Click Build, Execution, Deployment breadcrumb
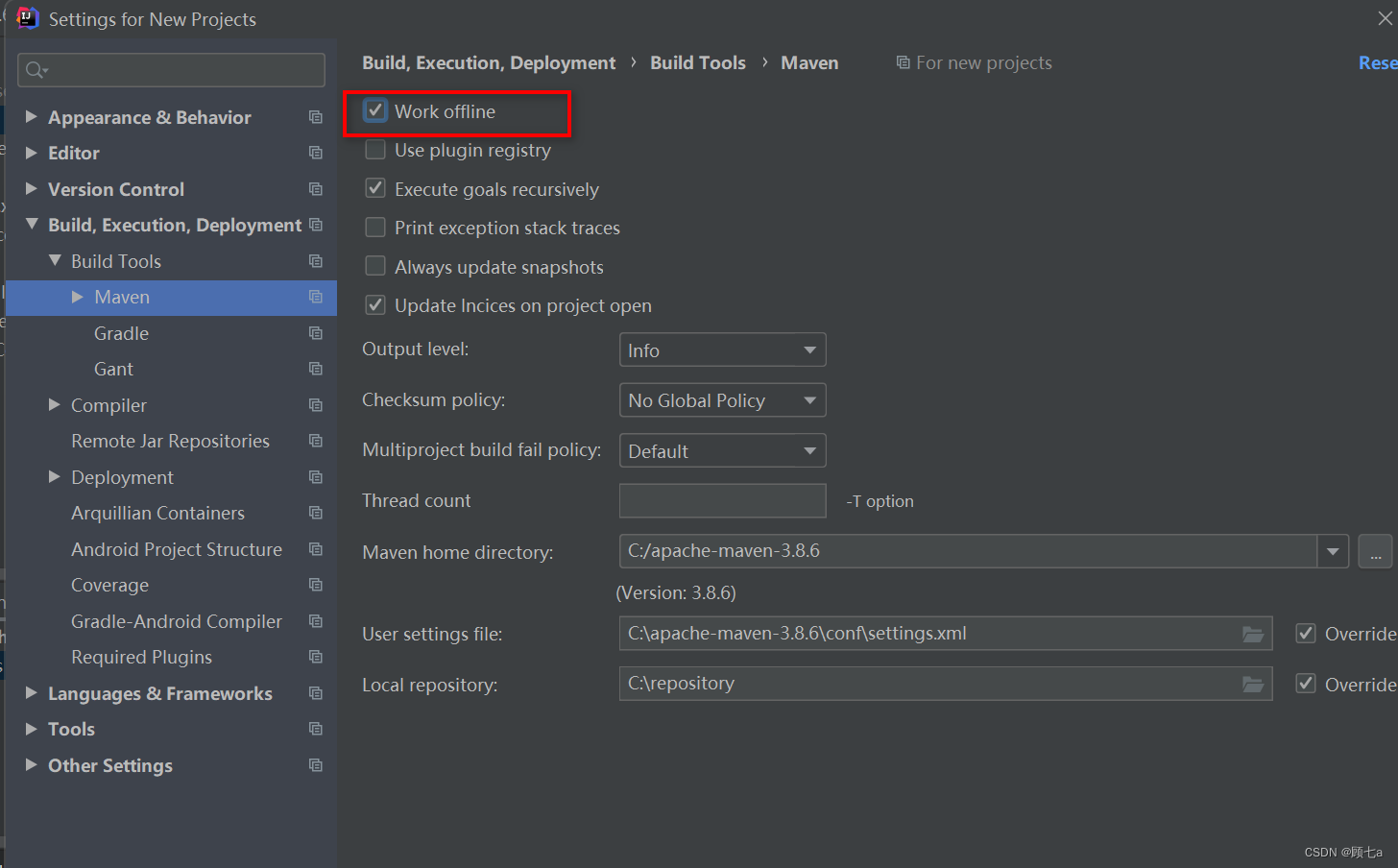The height and width of the screenshot is (868, 1398). 489,62
